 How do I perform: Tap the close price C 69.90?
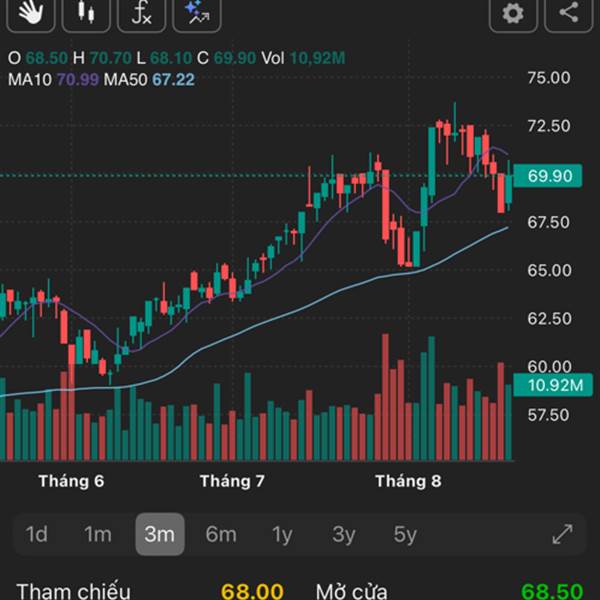coord(227,58)
